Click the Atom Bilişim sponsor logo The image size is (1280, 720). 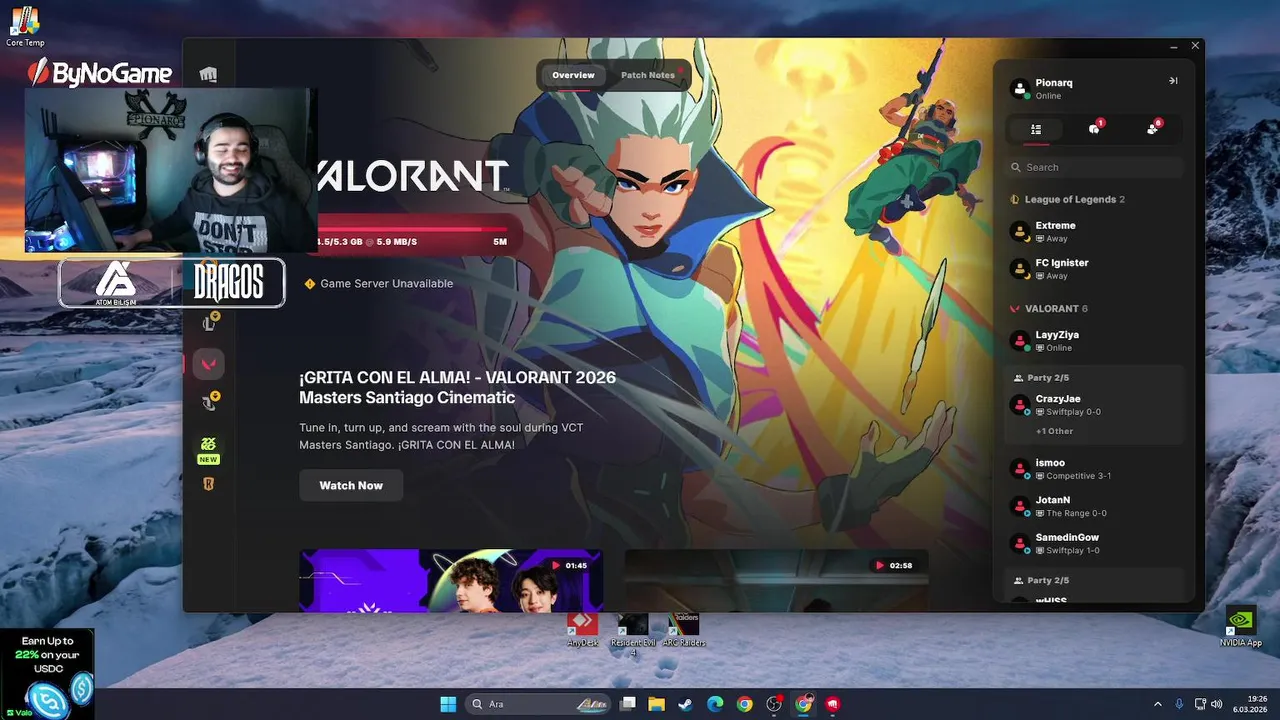(x=118, y=283)
